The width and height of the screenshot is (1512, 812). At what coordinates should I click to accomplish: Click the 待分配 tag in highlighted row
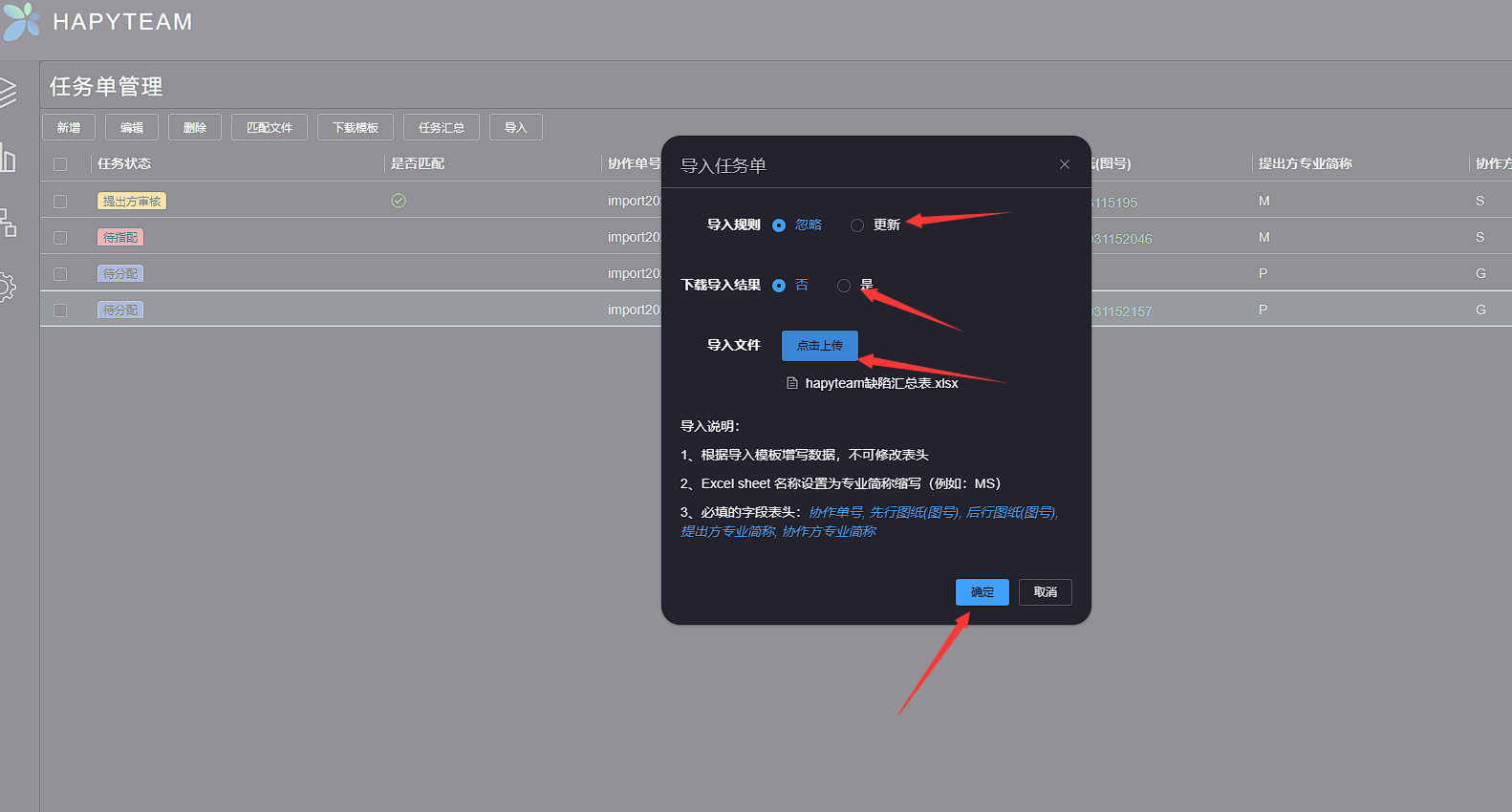coord(120,310)
